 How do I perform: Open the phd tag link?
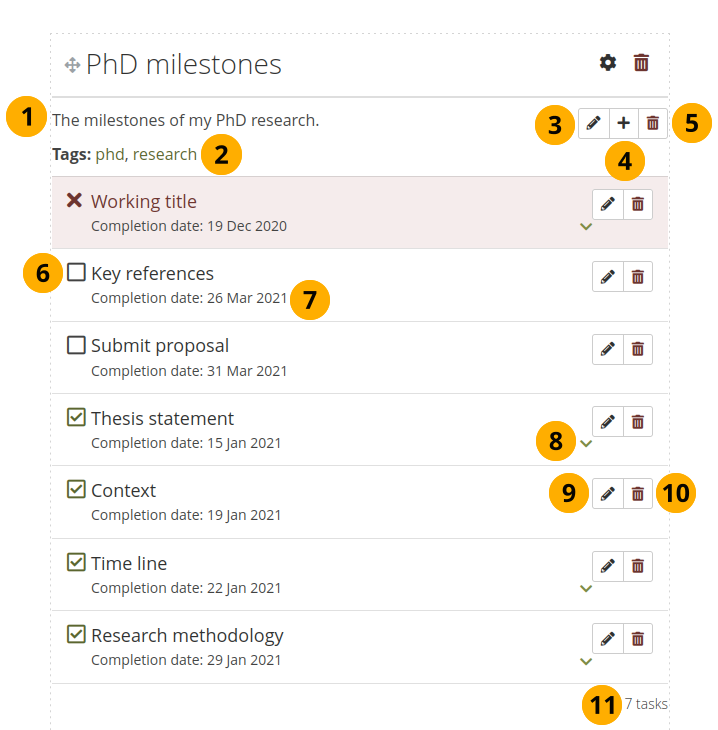coord(110,154)
